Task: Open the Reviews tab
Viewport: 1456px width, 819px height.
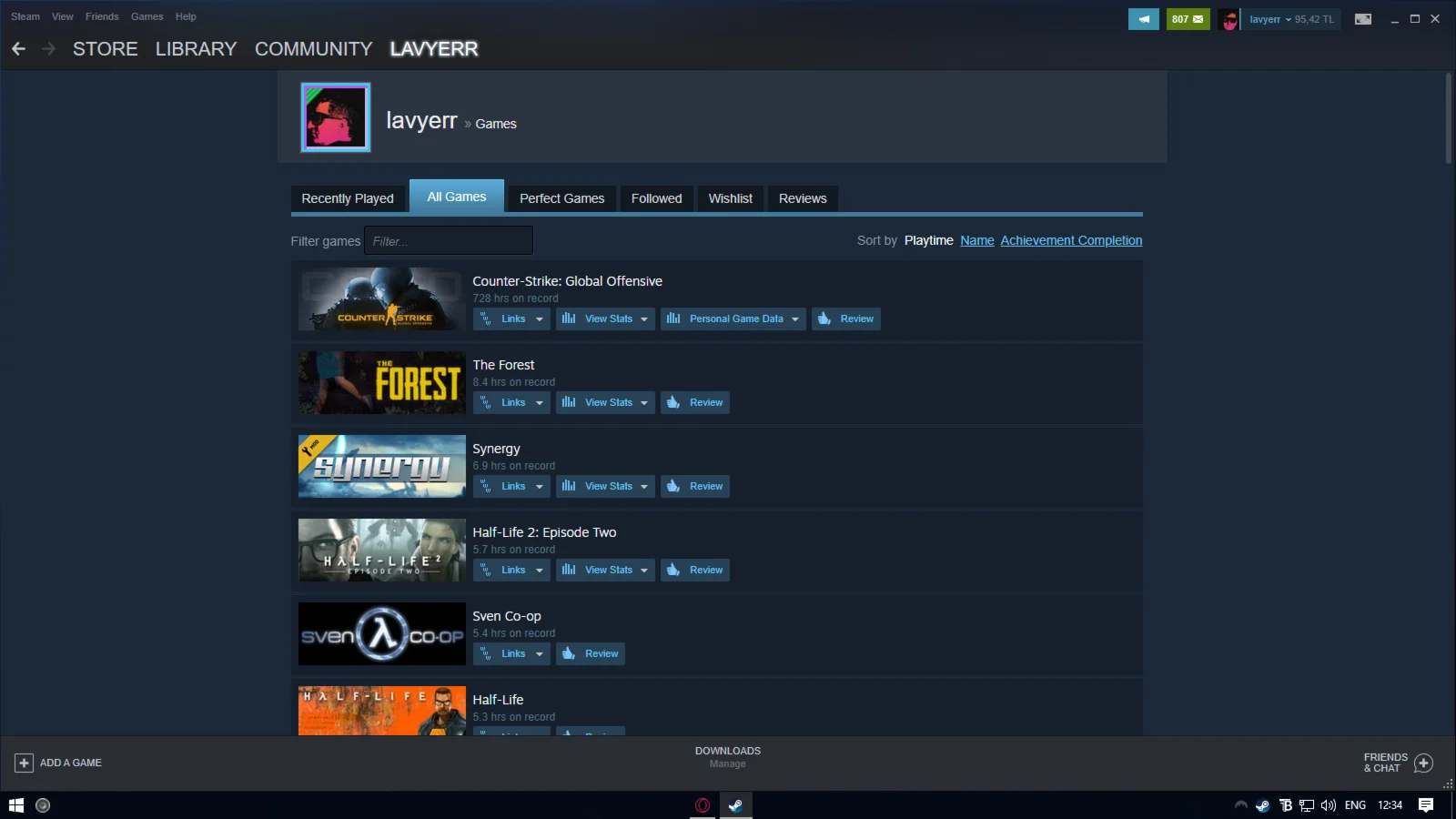Action: coord(803,198)
